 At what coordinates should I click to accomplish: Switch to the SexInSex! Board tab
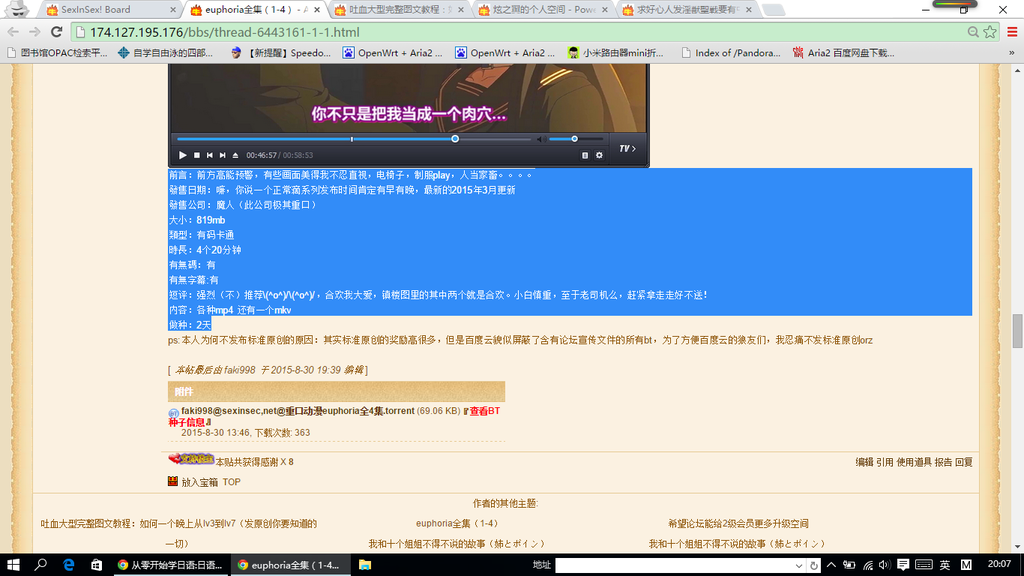tap(108, 10)
